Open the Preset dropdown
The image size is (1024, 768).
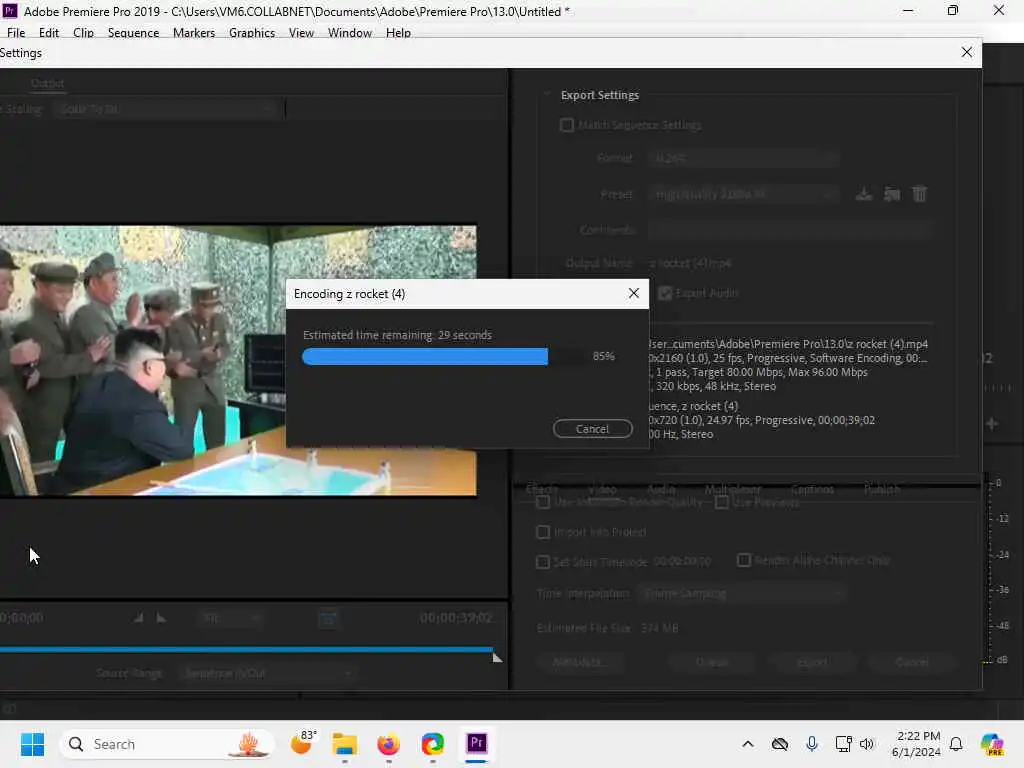coord(744,194)
